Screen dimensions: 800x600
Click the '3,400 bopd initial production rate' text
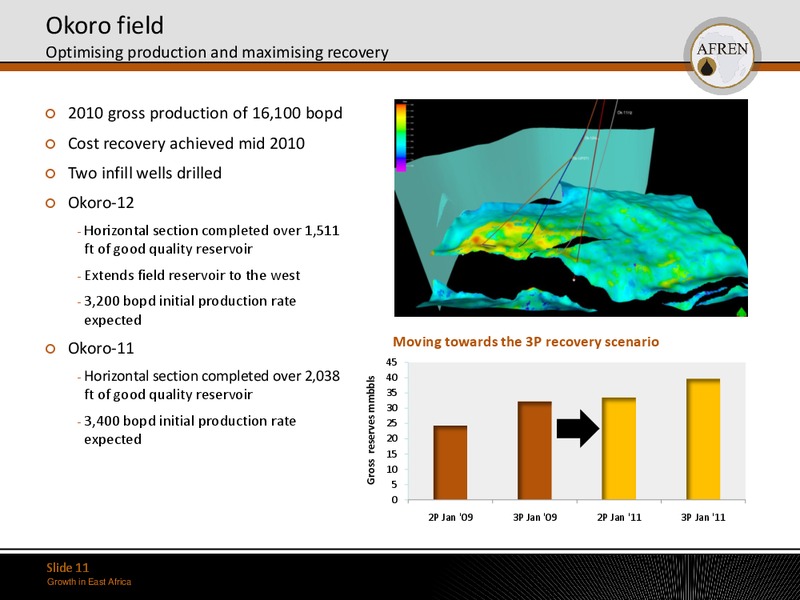[190, 430]
